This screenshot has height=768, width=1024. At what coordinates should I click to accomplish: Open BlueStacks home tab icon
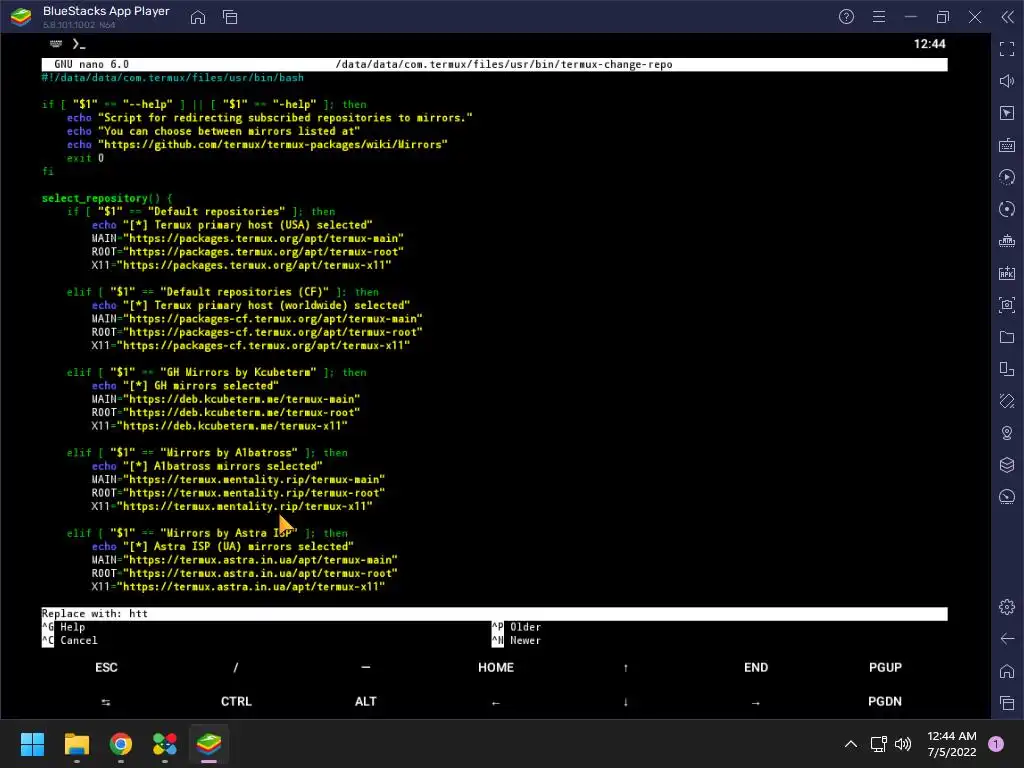tap(198, 17)
